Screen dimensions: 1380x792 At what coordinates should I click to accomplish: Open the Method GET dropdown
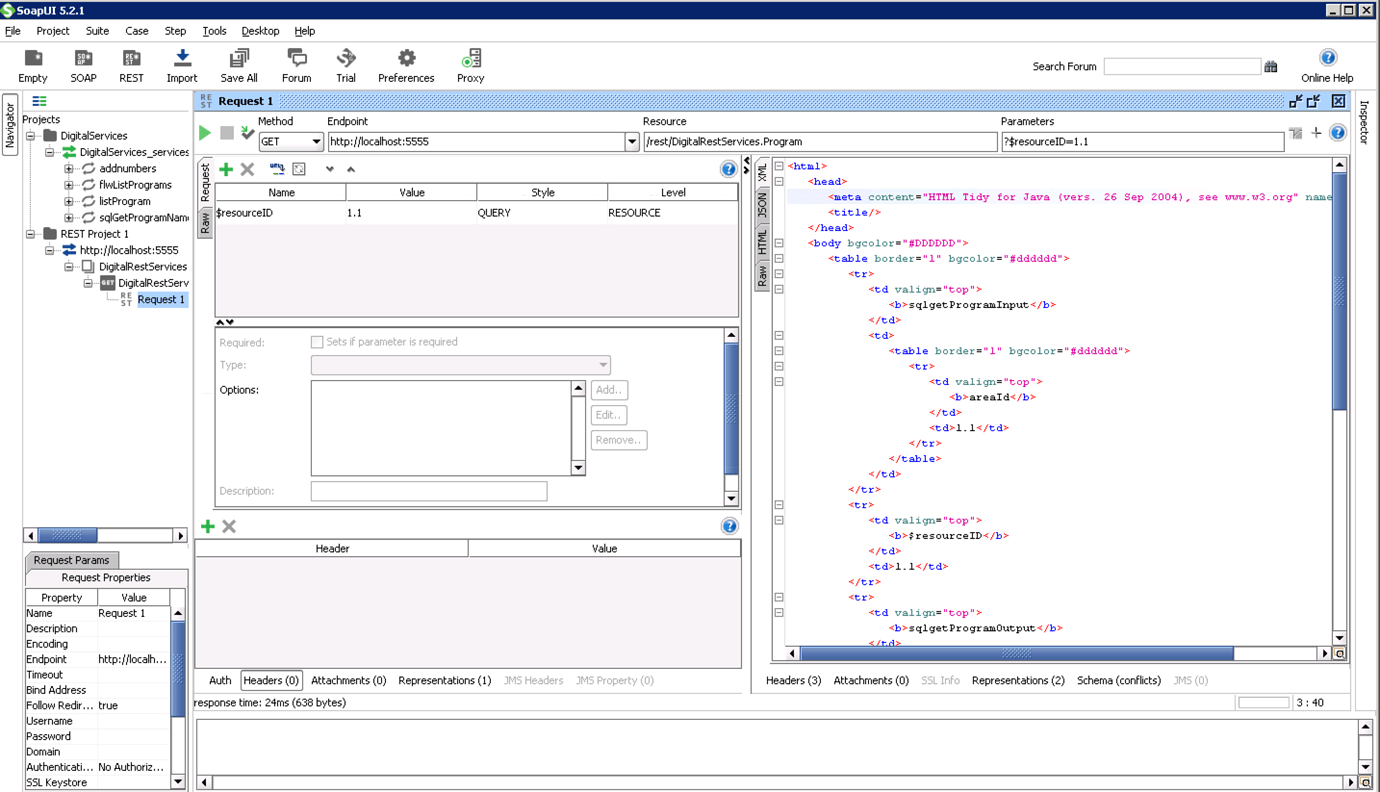click(x=317, y=142)
